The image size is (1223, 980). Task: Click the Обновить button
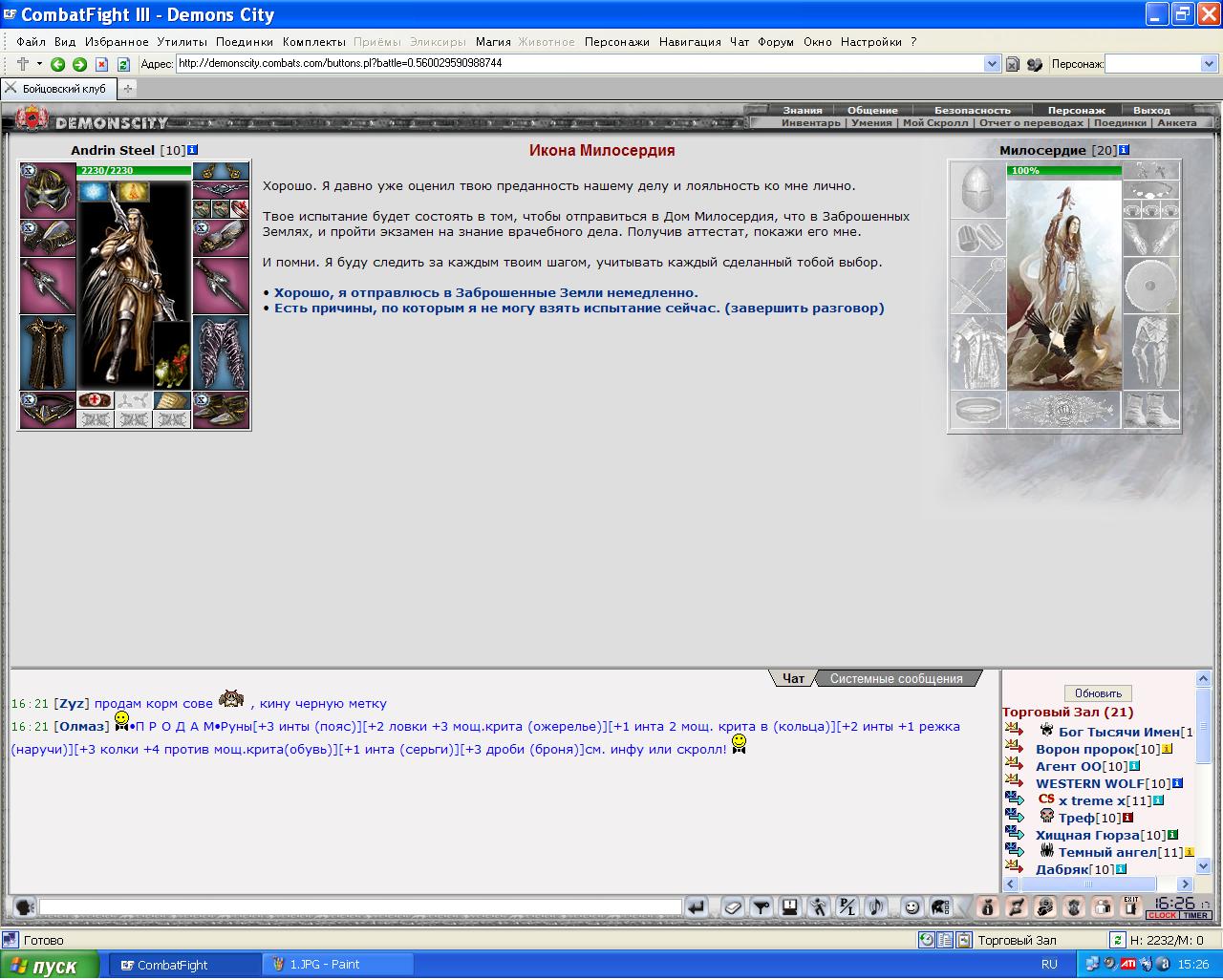pyautogui.click(x=1098, y=693)
